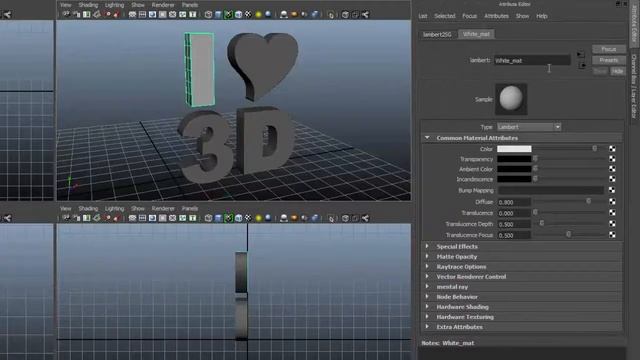Screen dimensions: 640x360
Task: Expand the Special Effects section
Action: (427, 246)
